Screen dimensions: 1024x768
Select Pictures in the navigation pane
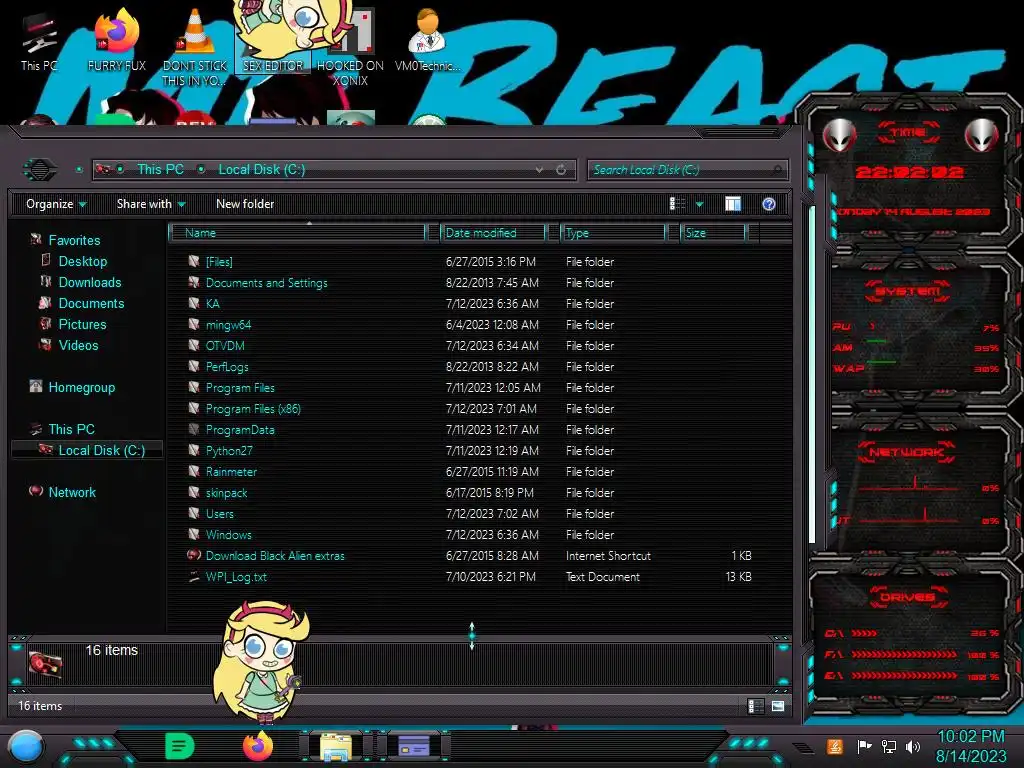(x=82, y=325)
